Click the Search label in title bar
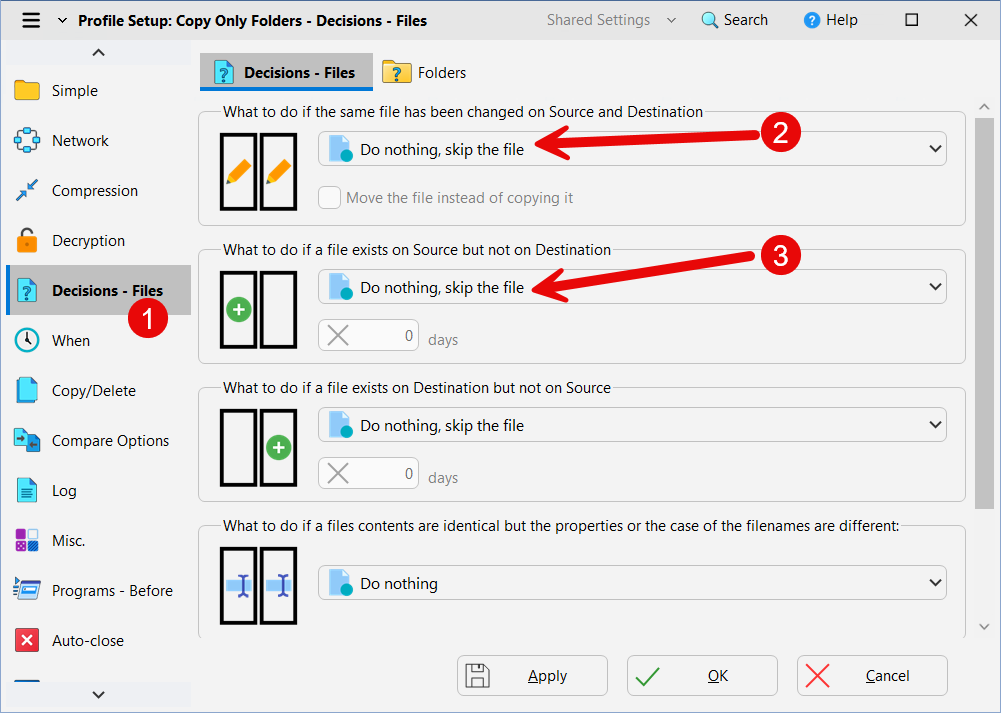1001x713 pixels. point(746,20)
